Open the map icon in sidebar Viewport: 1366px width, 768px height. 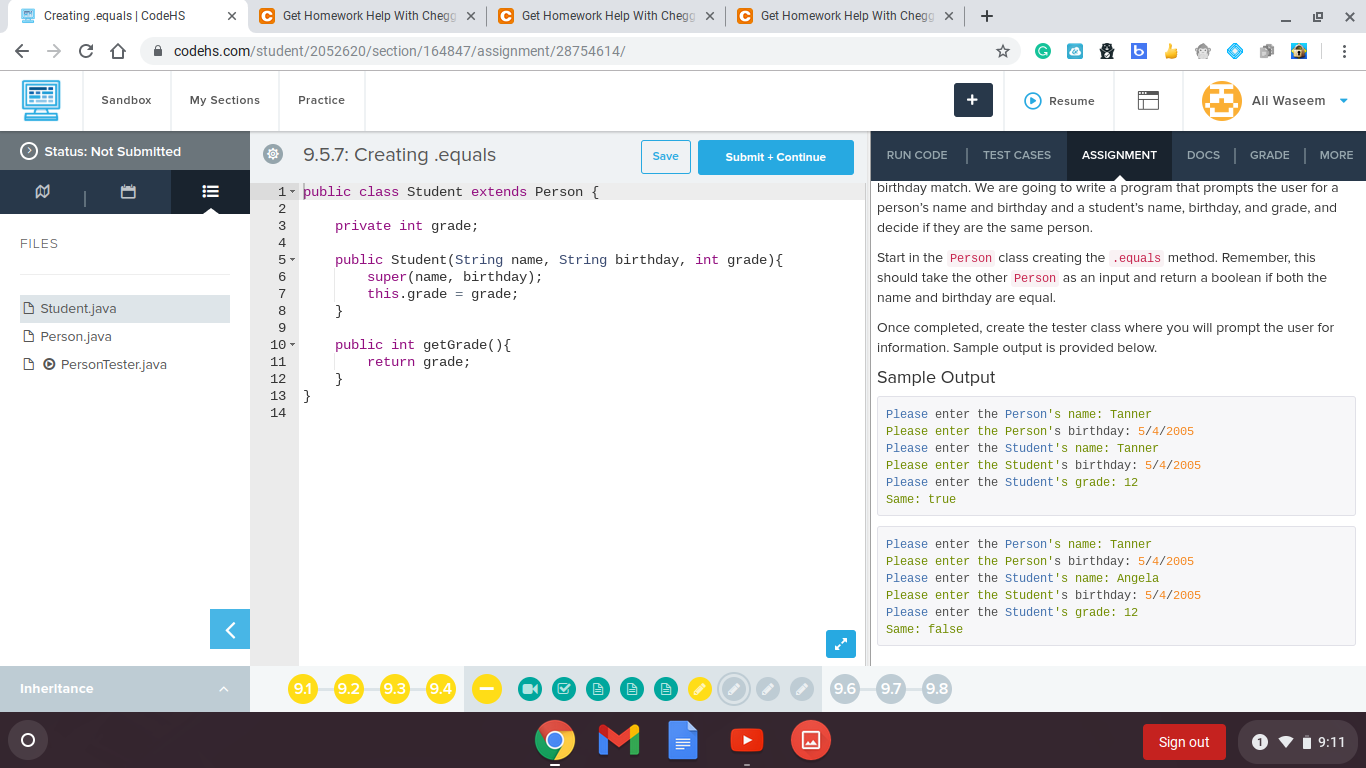[42, 191]
